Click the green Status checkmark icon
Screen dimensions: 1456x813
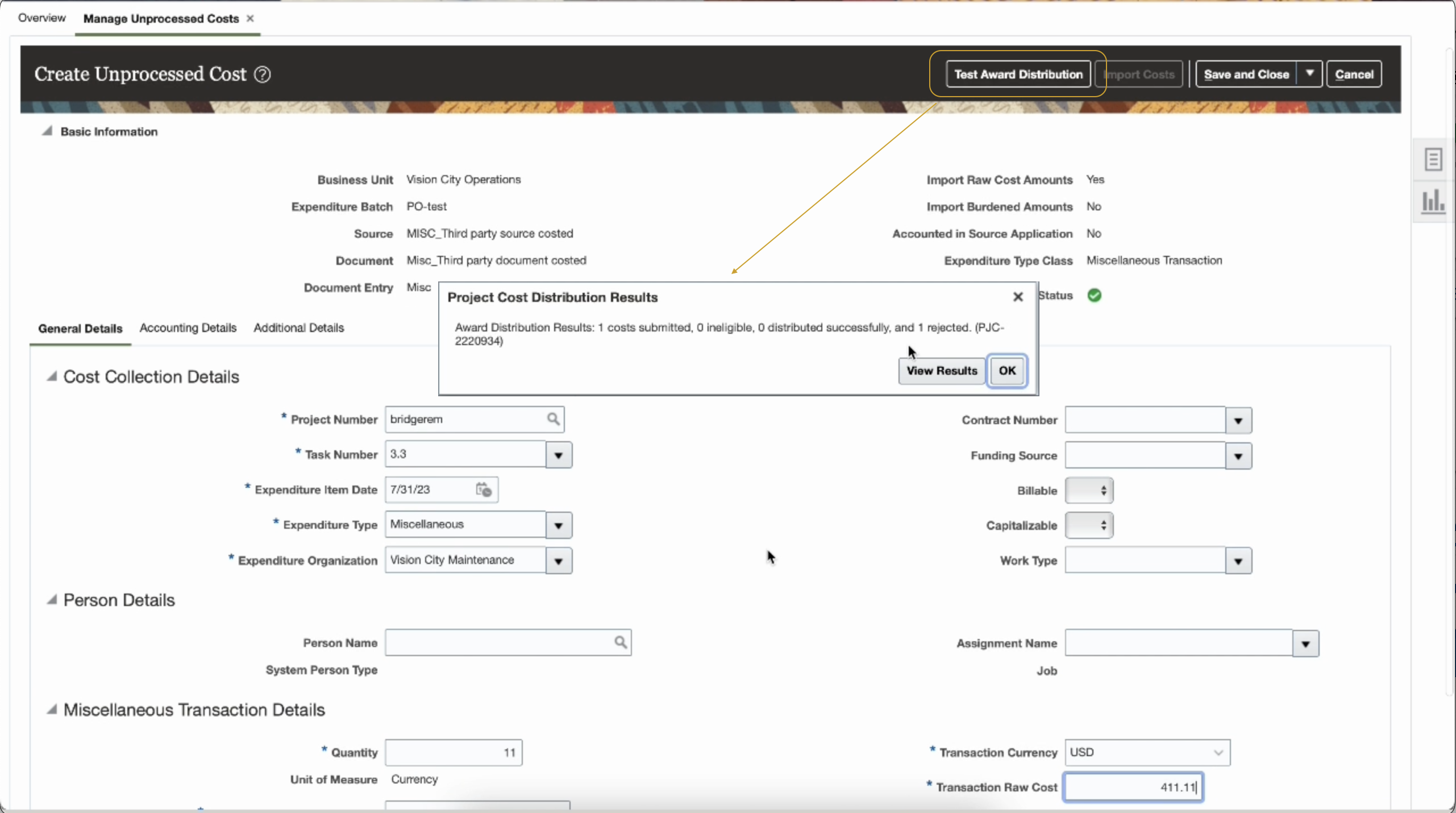[1094, 296]
